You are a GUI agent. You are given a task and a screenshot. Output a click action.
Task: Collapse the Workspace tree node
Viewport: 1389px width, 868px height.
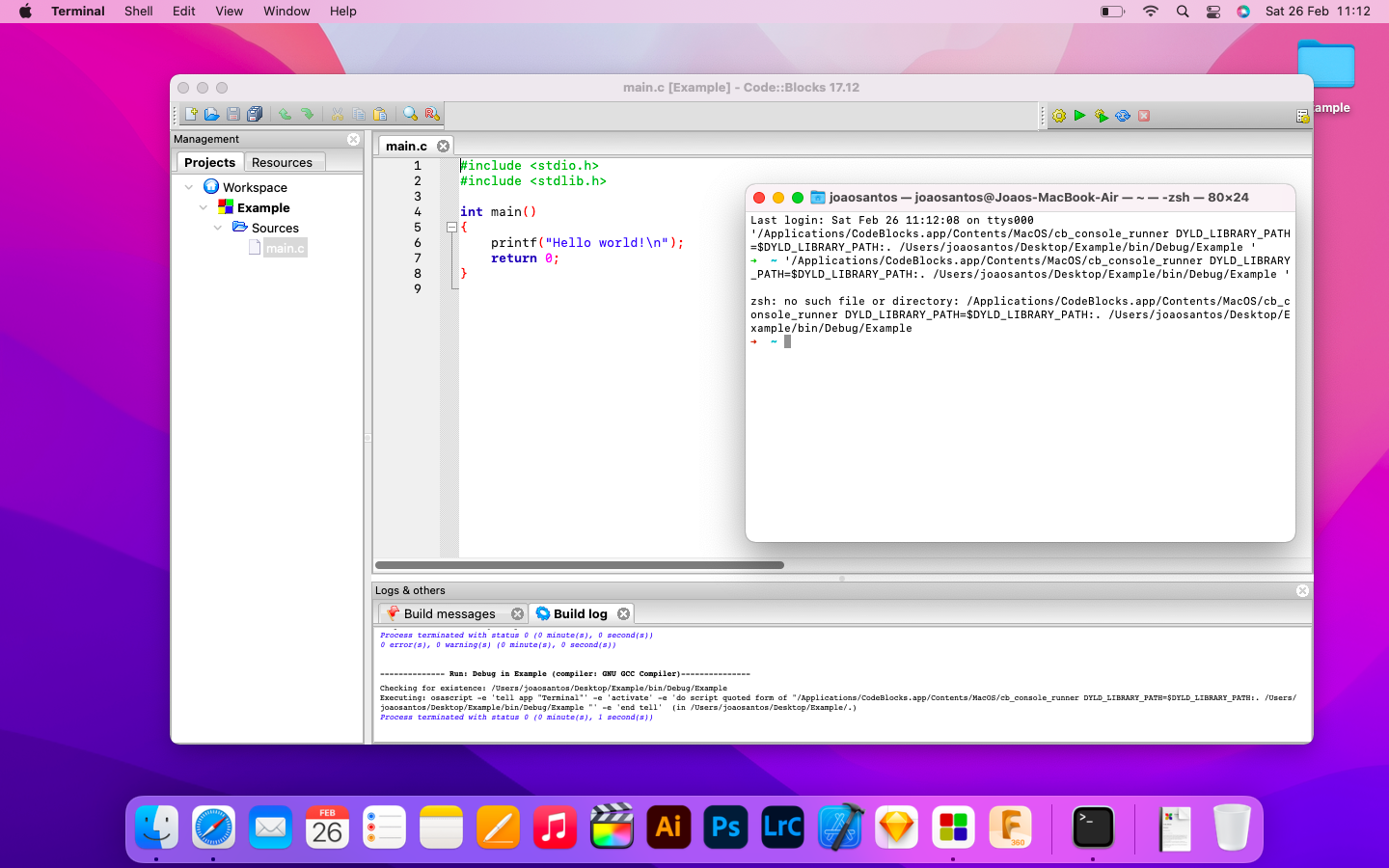coord(189,187)
